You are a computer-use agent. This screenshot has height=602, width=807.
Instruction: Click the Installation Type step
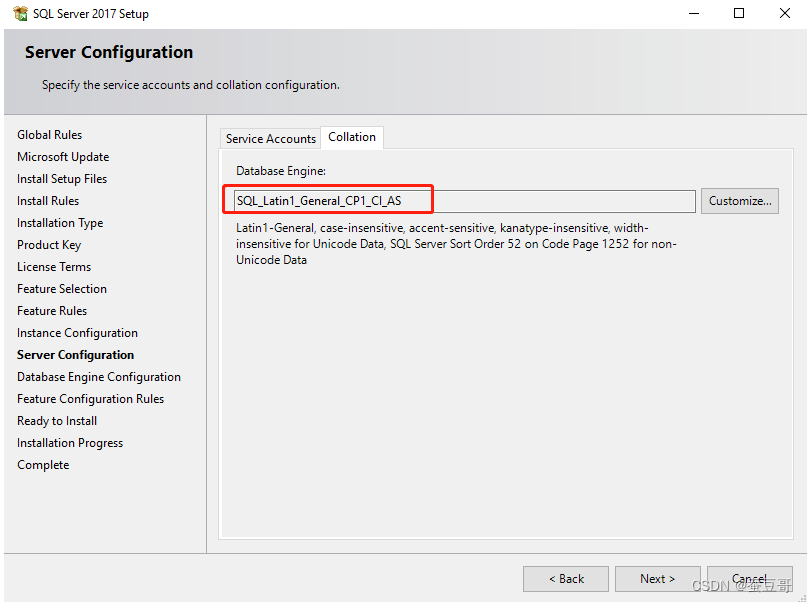pos(60,223)
